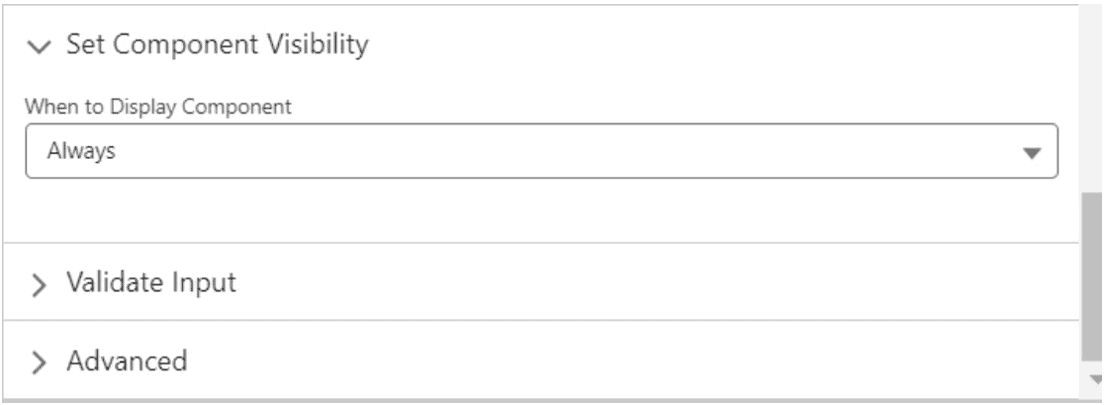Click the Set Component Visibility heading text
The image size is (1104, 405).
pos(216,45)
